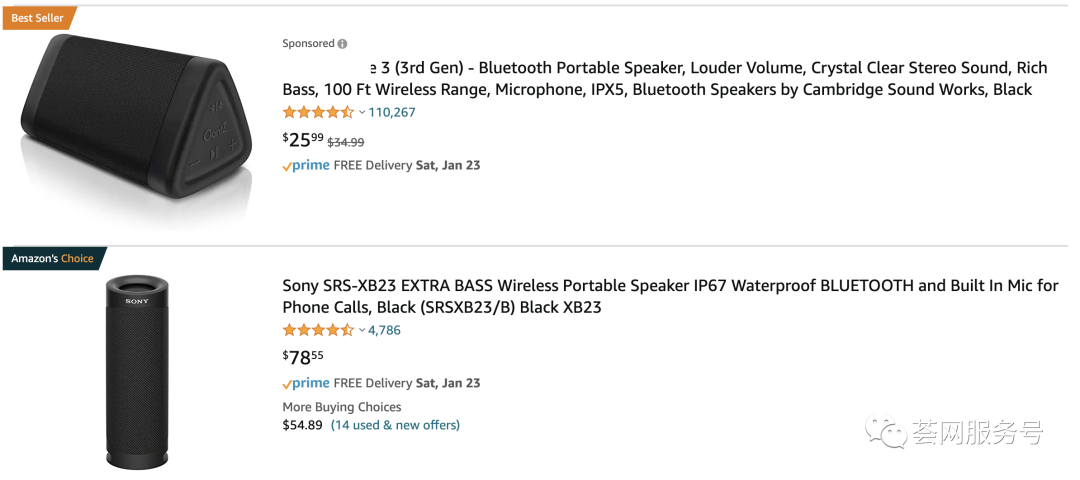The height and width of the screenshot is (480, 1080).
Task: Click the $78.55 price of the Sony speaker
Action: pos(303,357)
